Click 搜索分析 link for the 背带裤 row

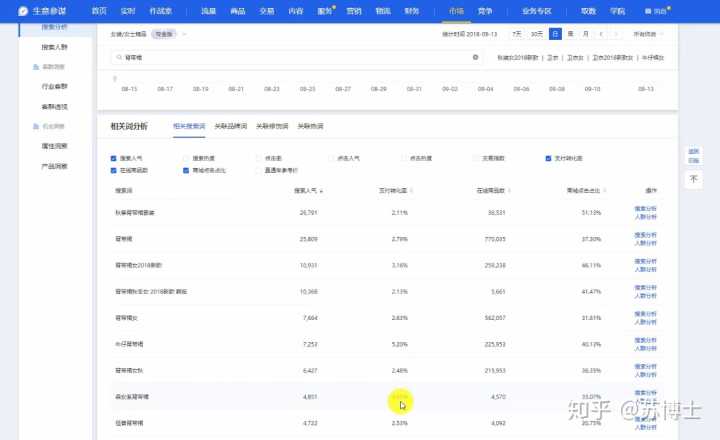tap(645, 234)
